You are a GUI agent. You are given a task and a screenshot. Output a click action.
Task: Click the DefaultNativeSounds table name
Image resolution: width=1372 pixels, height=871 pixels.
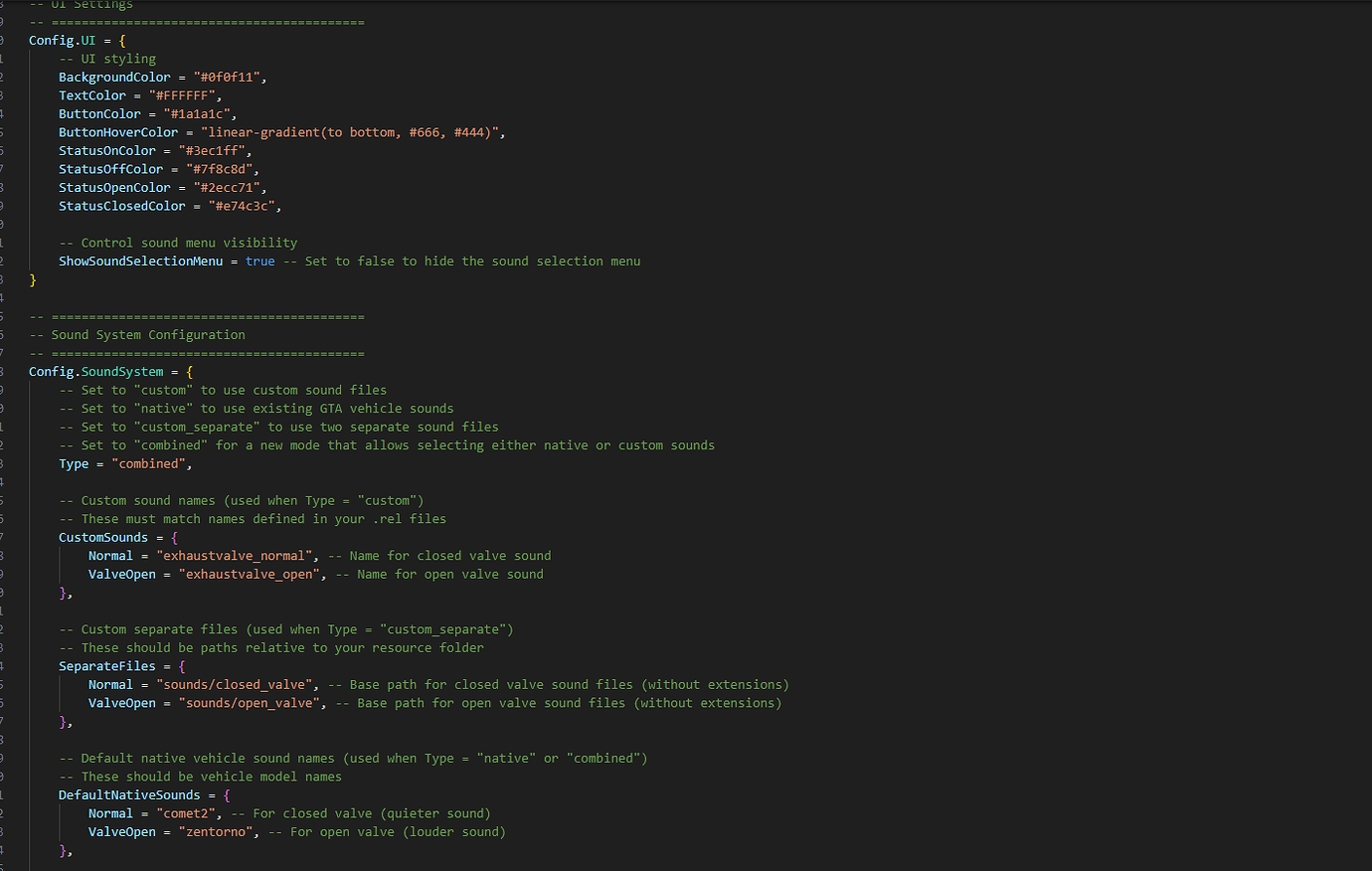(x=129, y=794)
